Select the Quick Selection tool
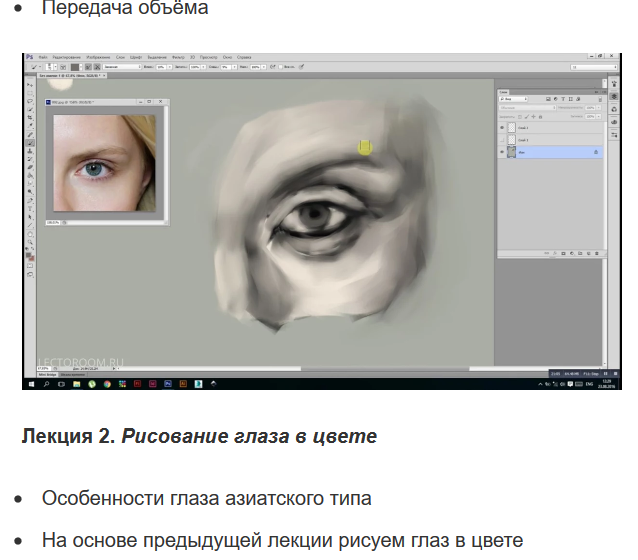The image size is (638, 560). point(30,109)
